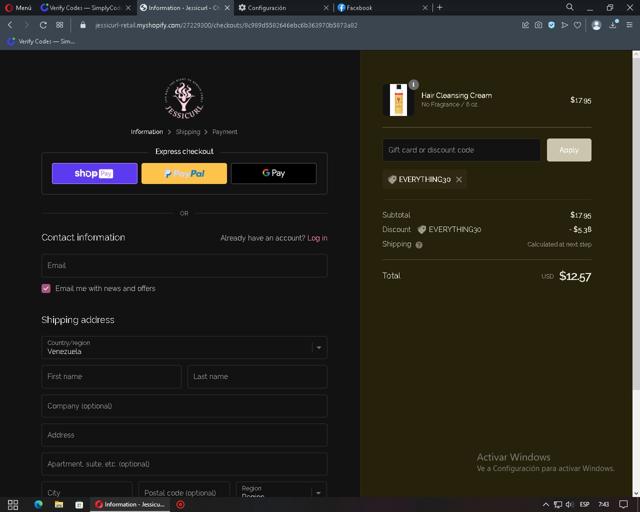Launch Edge from taskbar

39,505
